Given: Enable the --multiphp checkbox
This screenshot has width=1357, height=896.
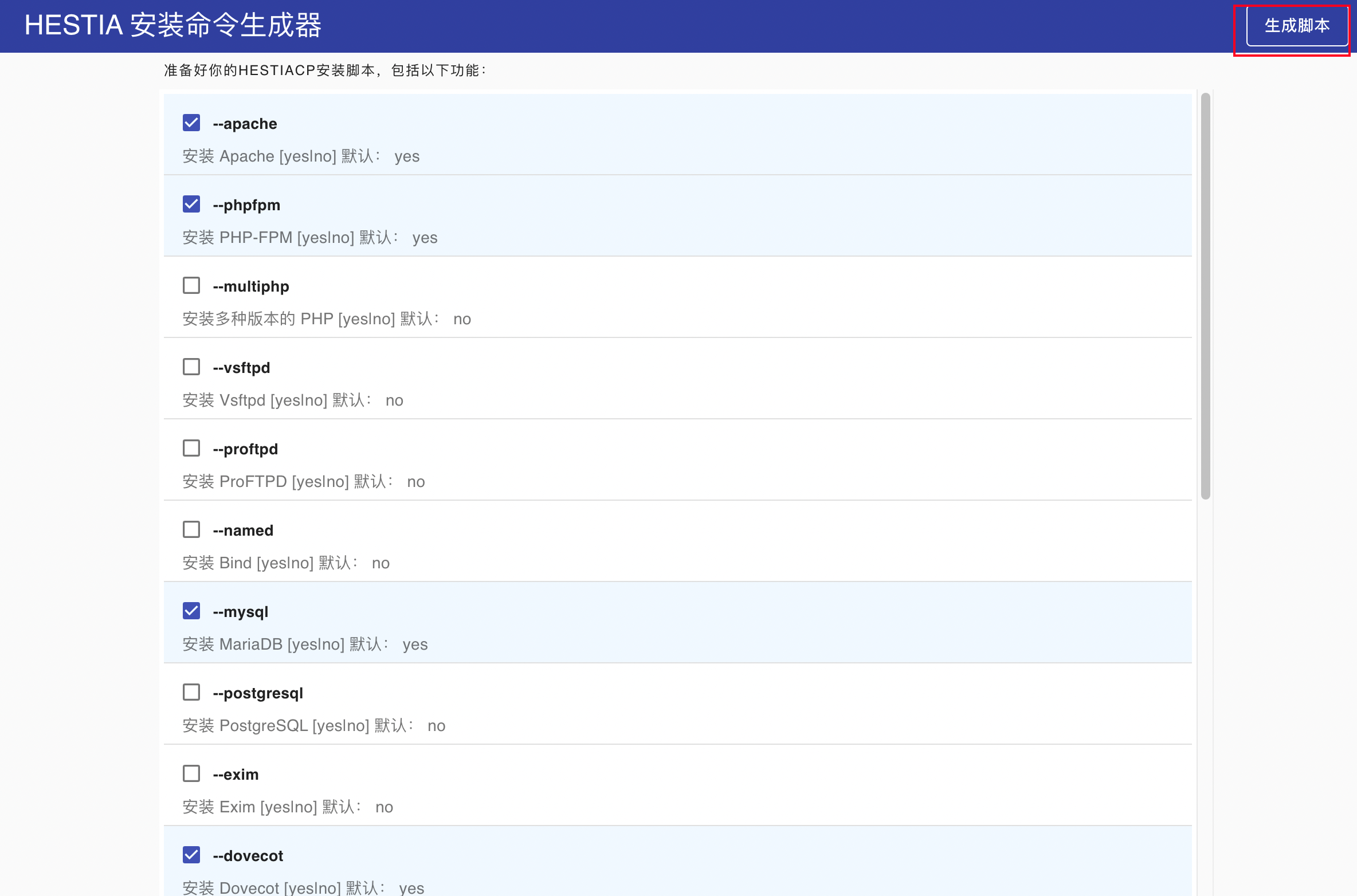Looking at the screenshot, I should [191, 286].
